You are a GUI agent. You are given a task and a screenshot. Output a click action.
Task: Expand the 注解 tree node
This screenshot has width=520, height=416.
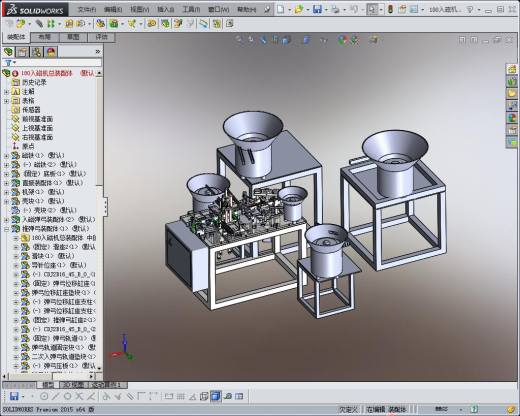coord(6,91)
